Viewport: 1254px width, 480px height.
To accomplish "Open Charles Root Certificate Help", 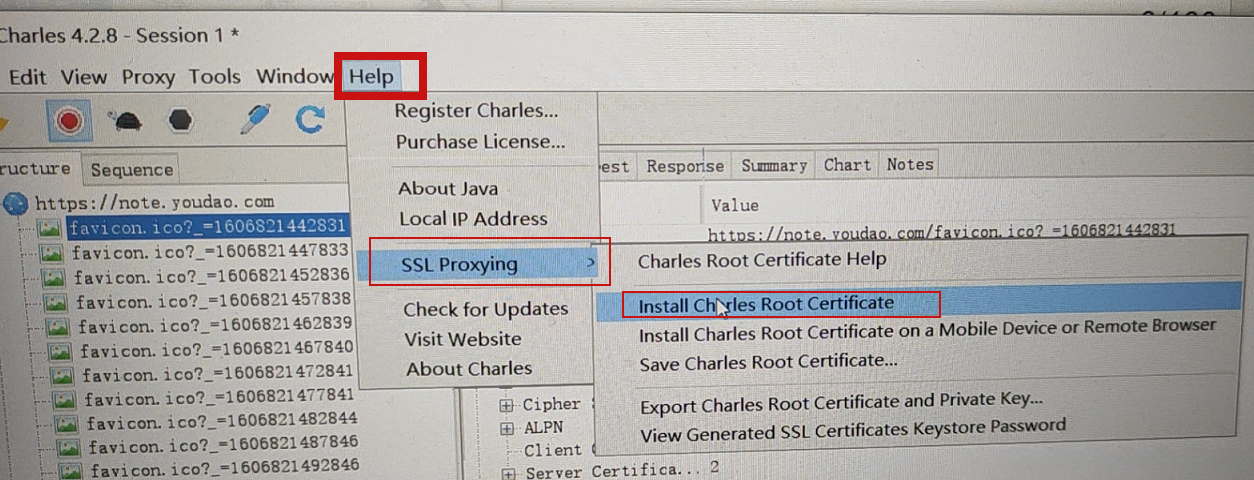I will click(x=762, y=260).
